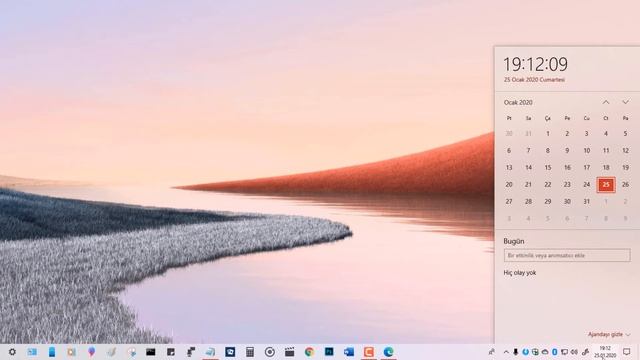640x360 pixels.
Task: Open the Maps pin icon in taskbar
Action: point(91,352)
